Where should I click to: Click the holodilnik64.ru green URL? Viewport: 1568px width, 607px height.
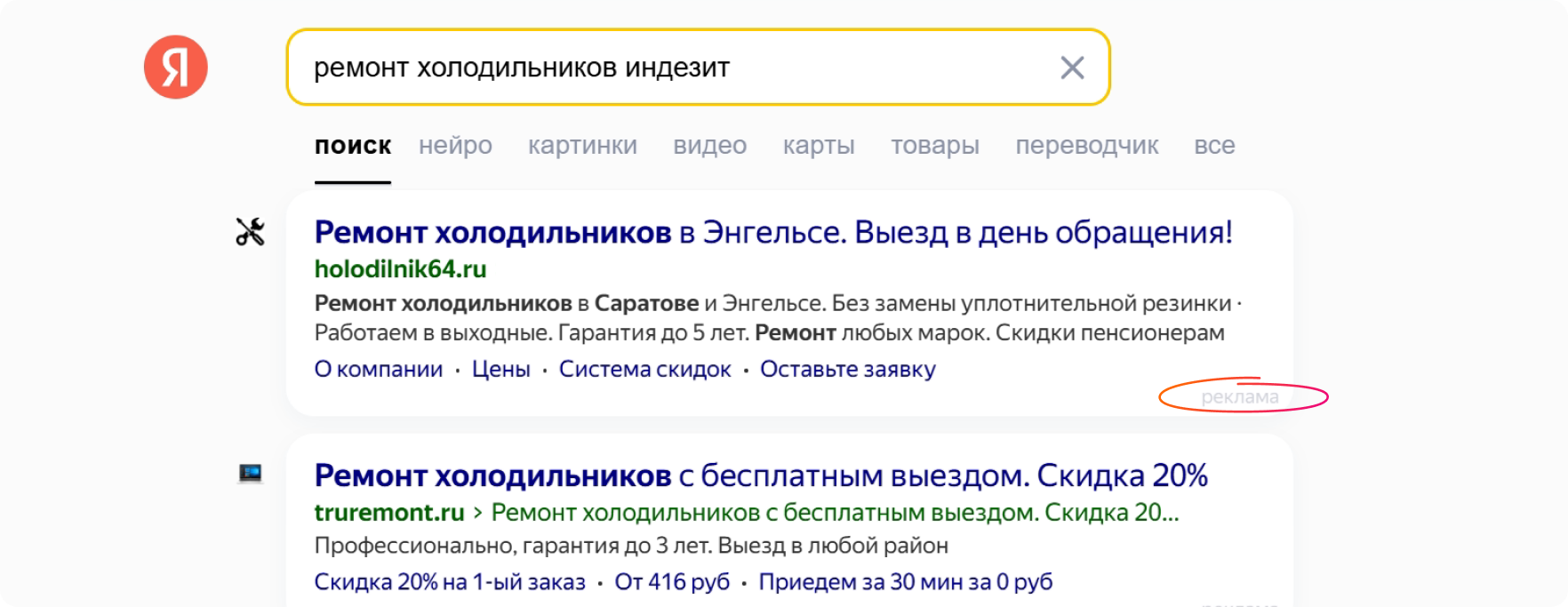(x=400, y=269)
